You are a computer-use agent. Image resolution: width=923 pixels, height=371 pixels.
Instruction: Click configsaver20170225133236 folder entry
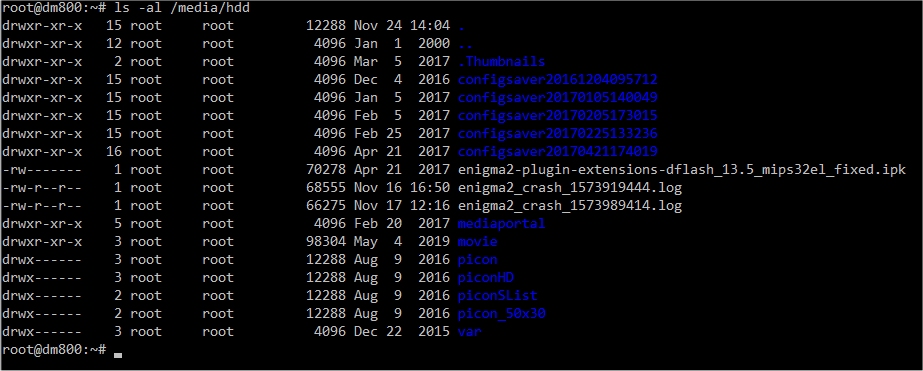557,133
